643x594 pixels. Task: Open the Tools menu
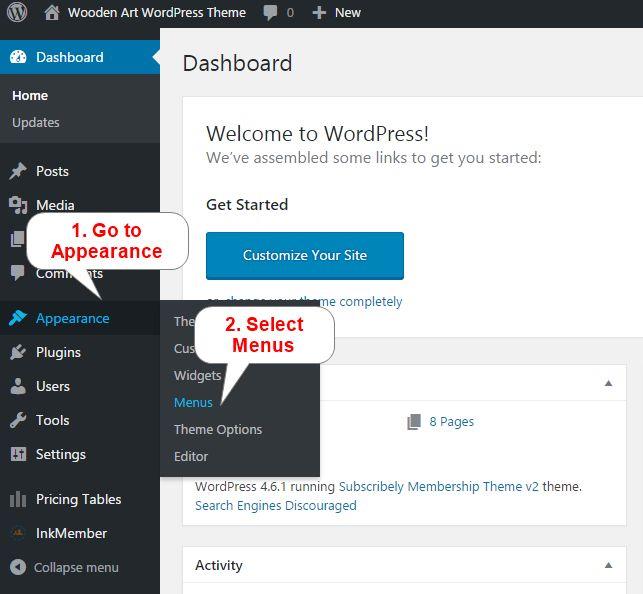coord(52,420)
